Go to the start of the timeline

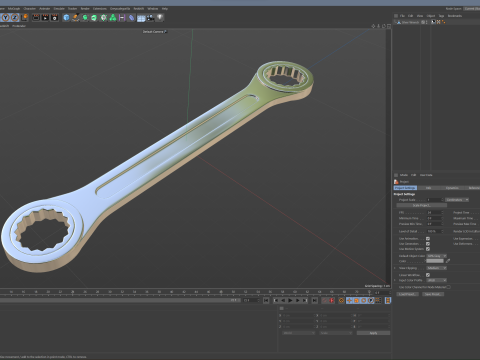click(x=266, y=301)
